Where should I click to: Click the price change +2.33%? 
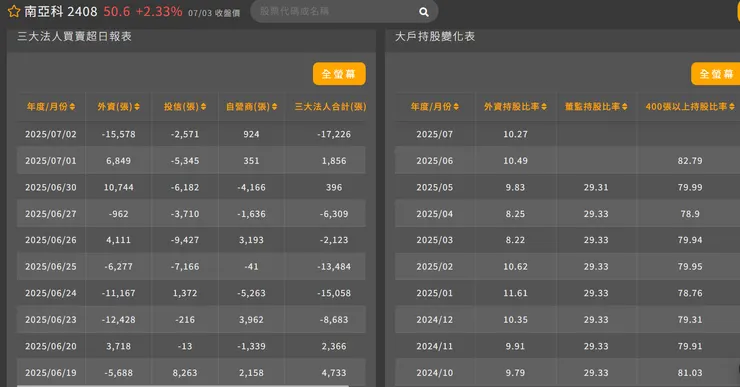pyautogui.click(x=159, y=11)
